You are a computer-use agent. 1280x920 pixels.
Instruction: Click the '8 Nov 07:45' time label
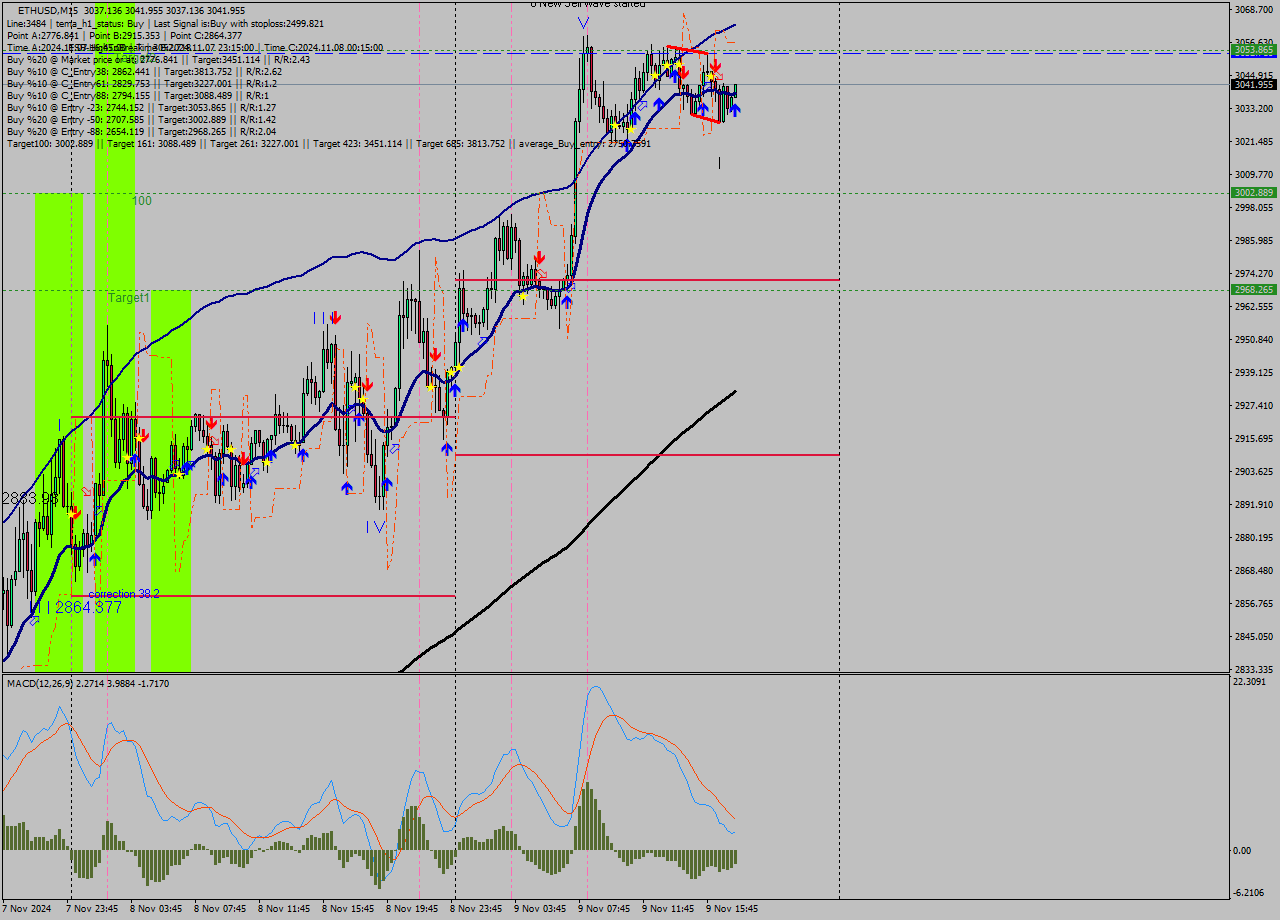220,909
